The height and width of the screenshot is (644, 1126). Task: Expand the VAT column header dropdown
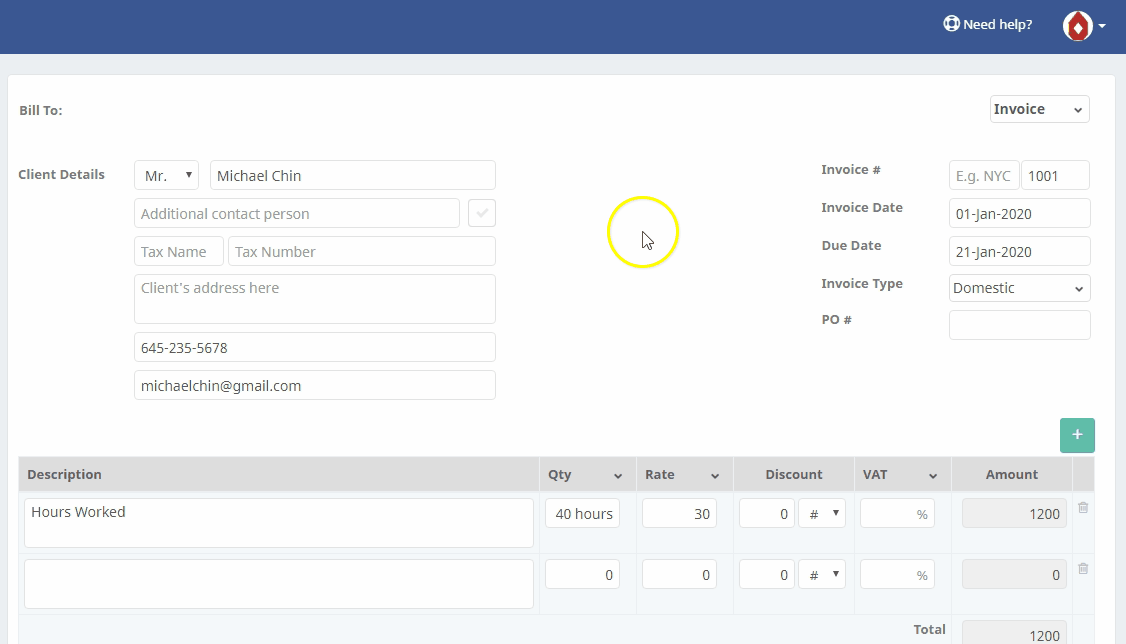click(x=933, y=475)
